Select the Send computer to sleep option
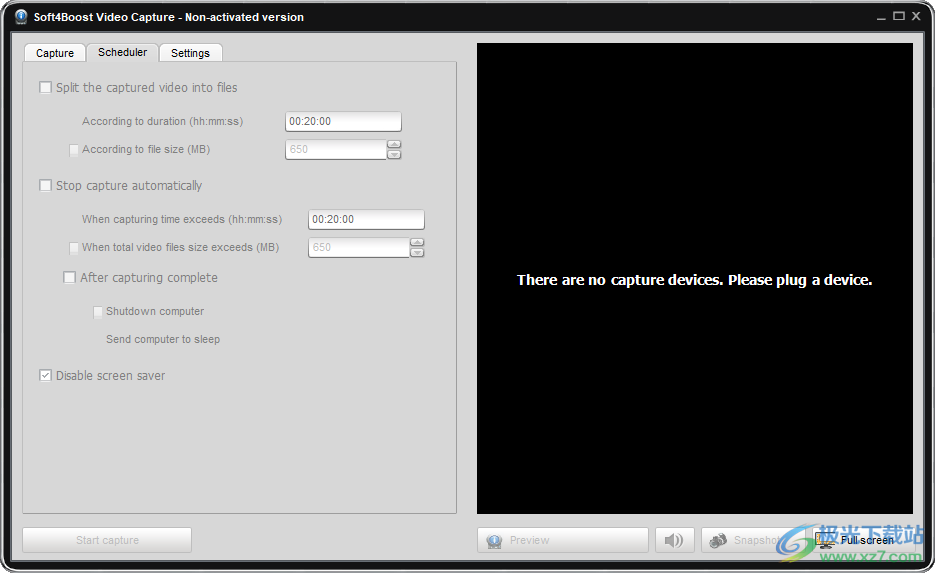Viewport: 935px width, 573px height. click(x=163, y=339)
